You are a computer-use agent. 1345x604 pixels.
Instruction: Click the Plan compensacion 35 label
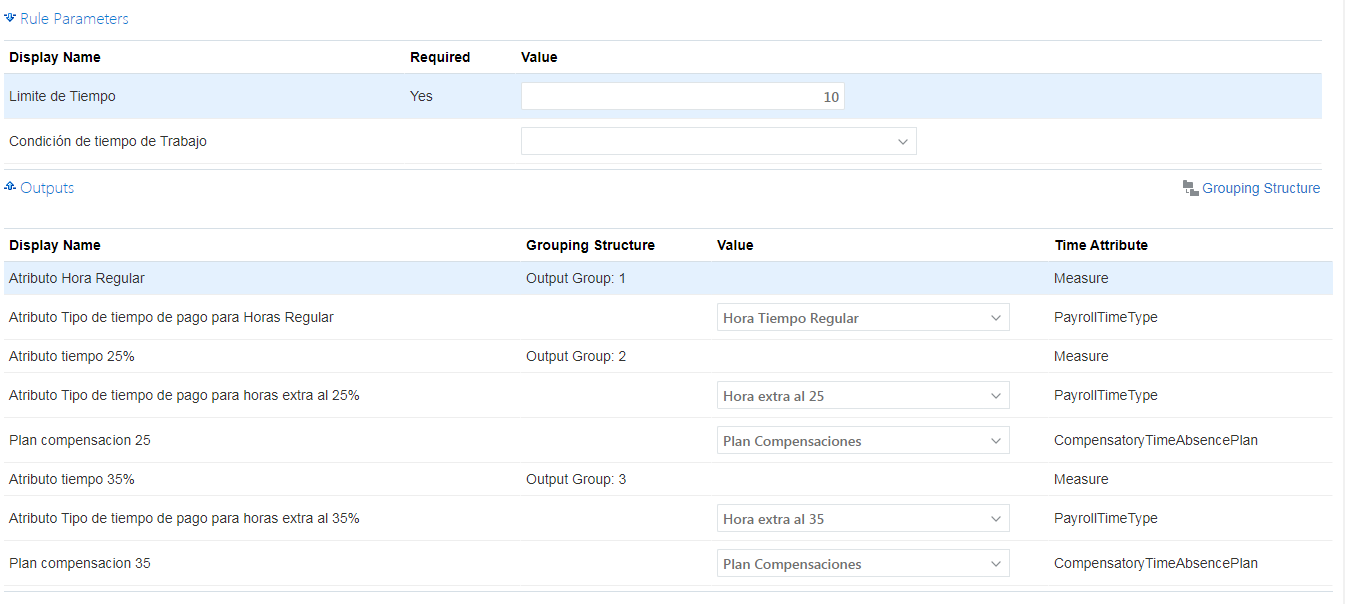(80, 563)
